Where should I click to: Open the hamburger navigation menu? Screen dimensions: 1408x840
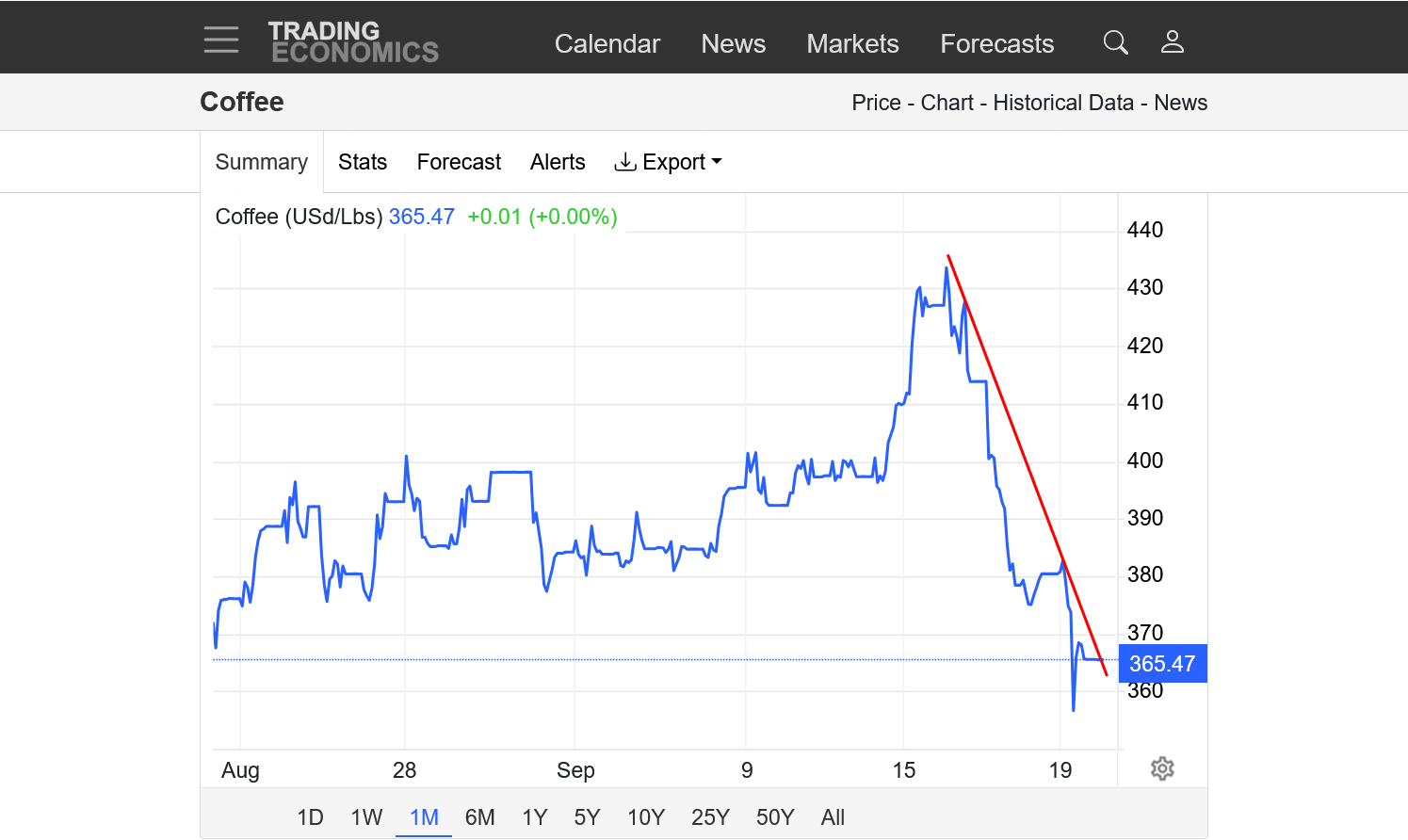(221, 40)
